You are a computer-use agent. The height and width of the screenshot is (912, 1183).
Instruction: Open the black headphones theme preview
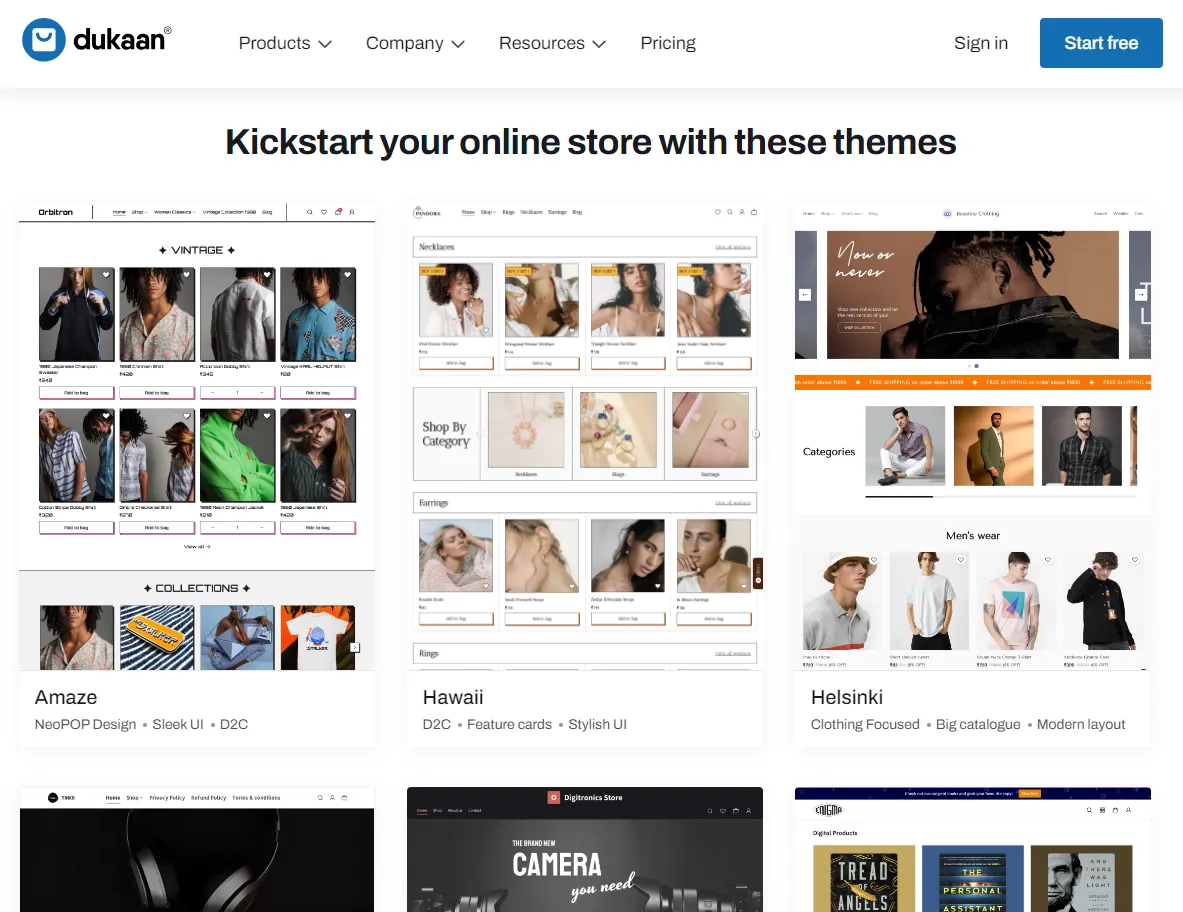[197, 849]
